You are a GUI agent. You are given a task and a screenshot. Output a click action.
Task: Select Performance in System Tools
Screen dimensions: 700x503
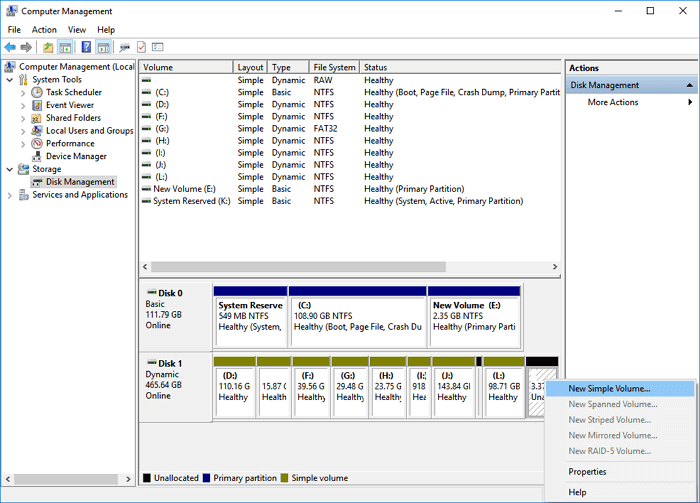[x=70, y=143]
